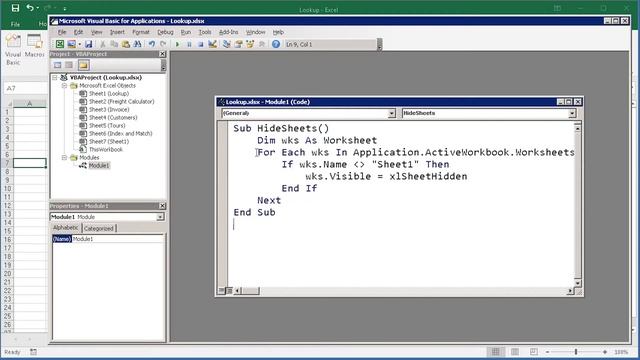Click the Copy icon in VBA toolbar
The image size is (640, 360).
pos(114,44)
